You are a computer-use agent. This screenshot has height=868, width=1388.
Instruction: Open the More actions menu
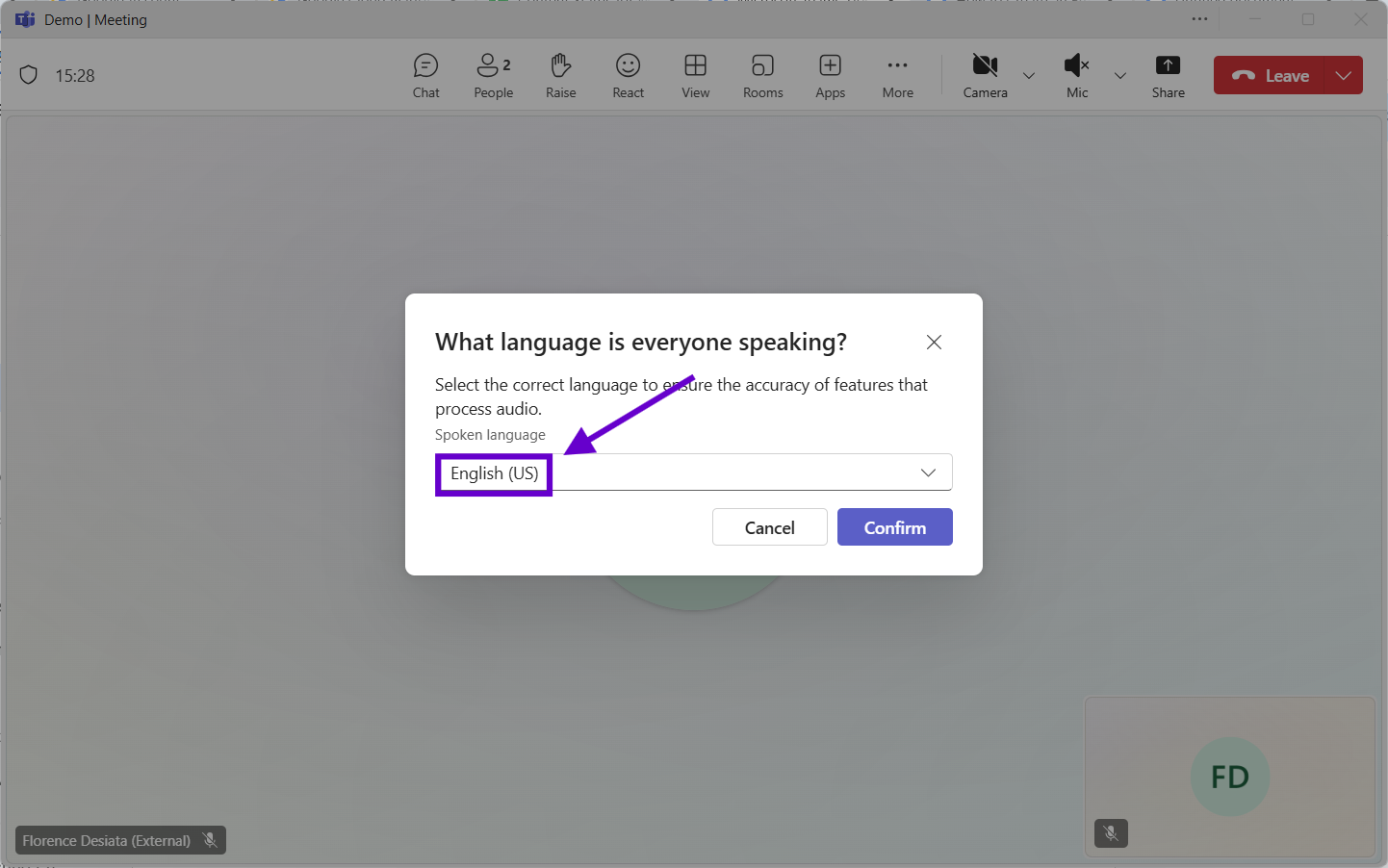pos(897,76)
